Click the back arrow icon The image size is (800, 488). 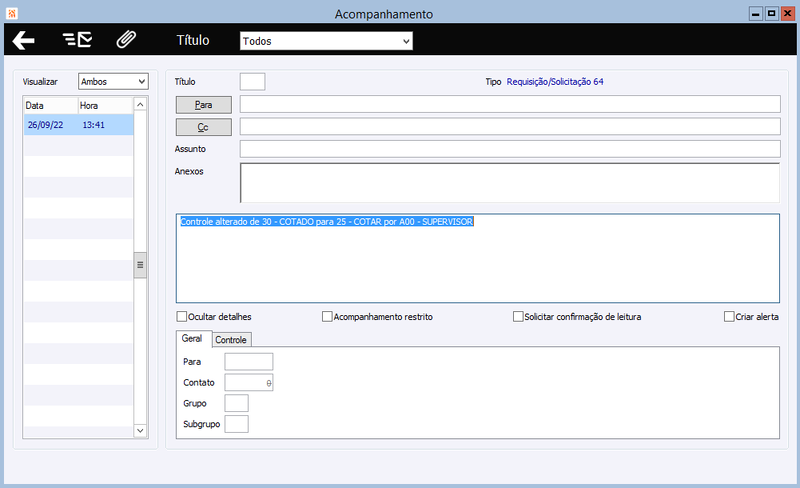tap(23, 40)
